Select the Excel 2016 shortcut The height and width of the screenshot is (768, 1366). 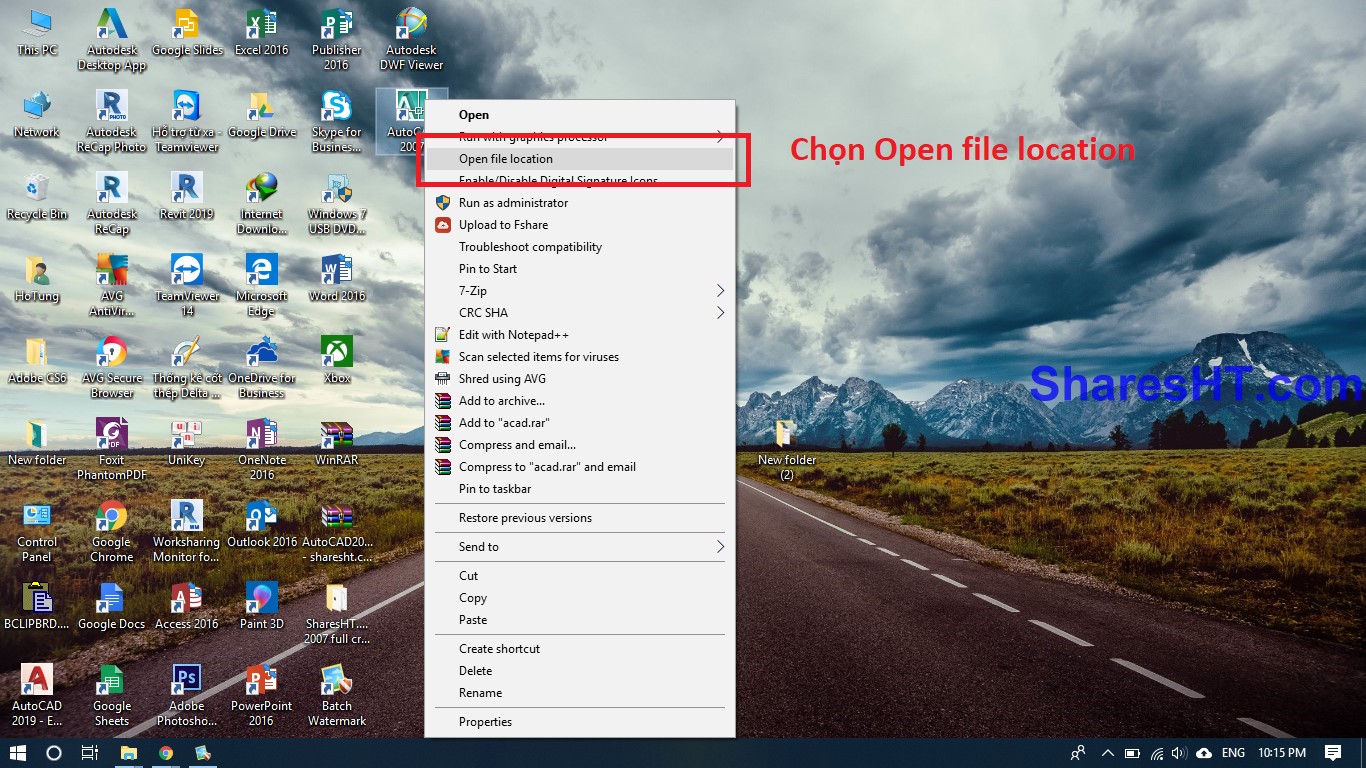pos(262,33)
